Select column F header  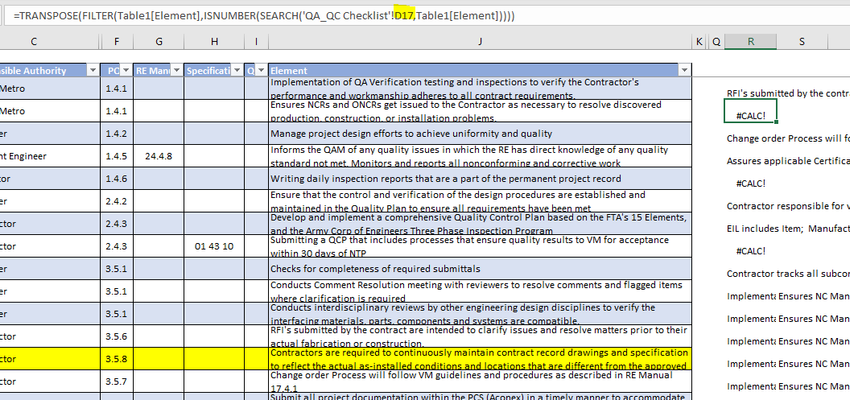[117, 41]
